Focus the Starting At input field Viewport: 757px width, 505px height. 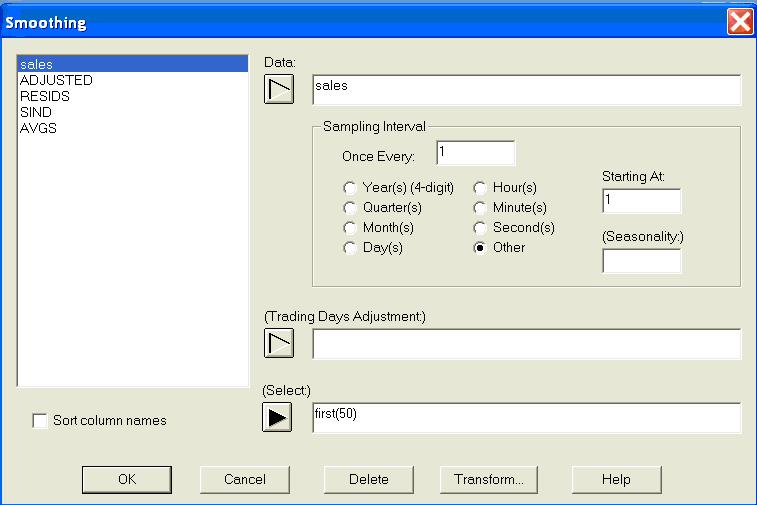(x=642, y=201)
